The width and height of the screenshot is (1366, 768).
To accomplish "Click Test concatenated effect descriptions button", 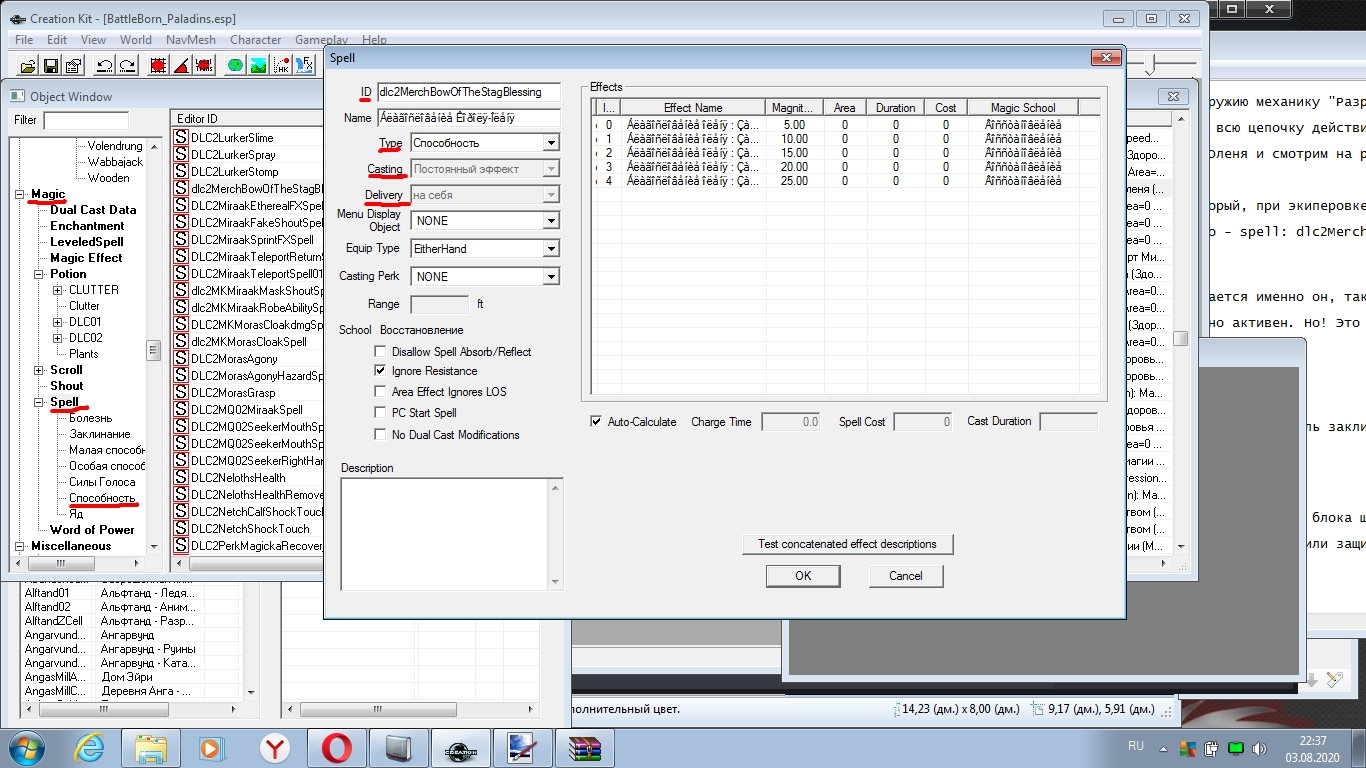I will coord(847,544).
